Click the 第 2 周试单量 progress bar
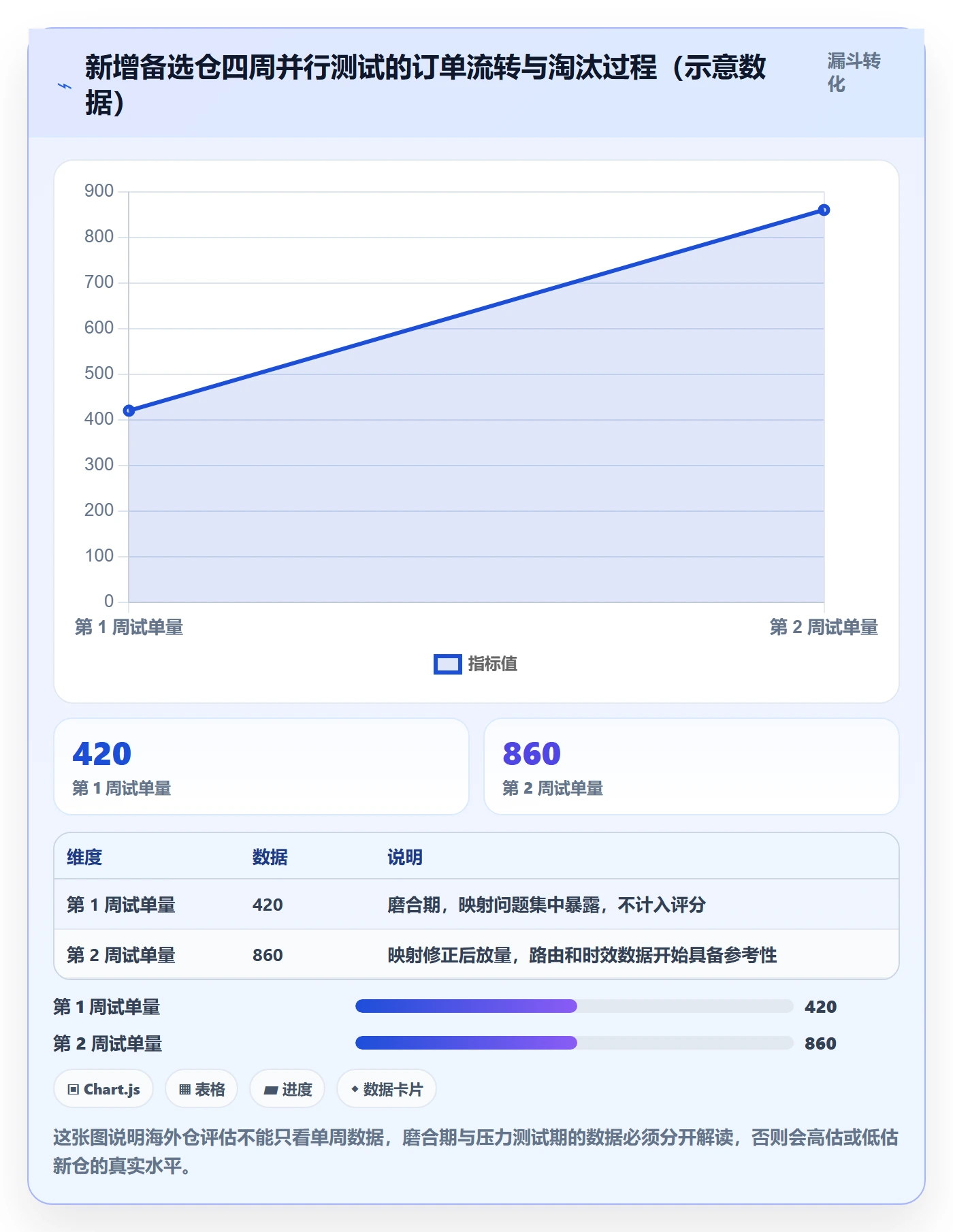 (x=575, y=1043)
